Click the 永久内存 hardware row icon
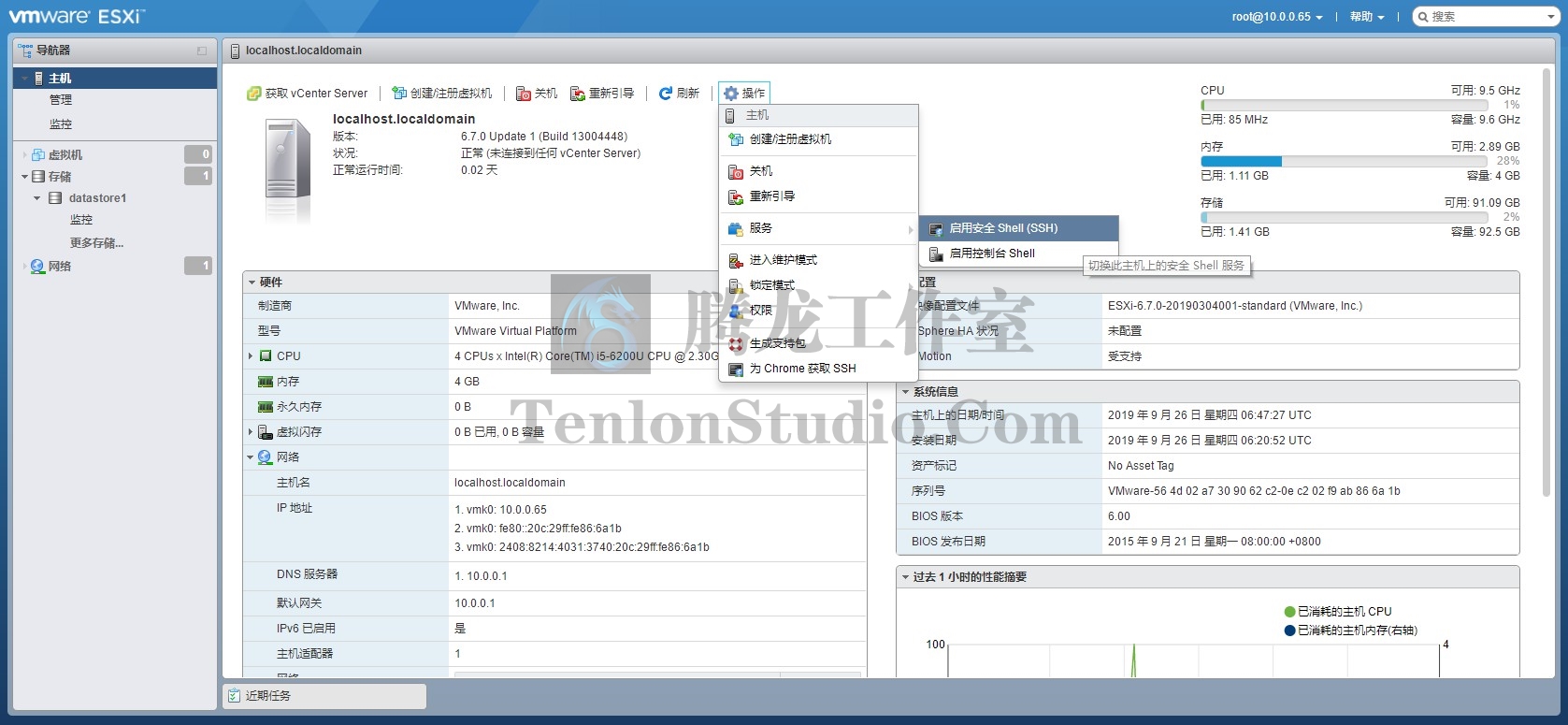Image resolution: width=1568 pixels, height=725 pixels. tap(266, 407)
